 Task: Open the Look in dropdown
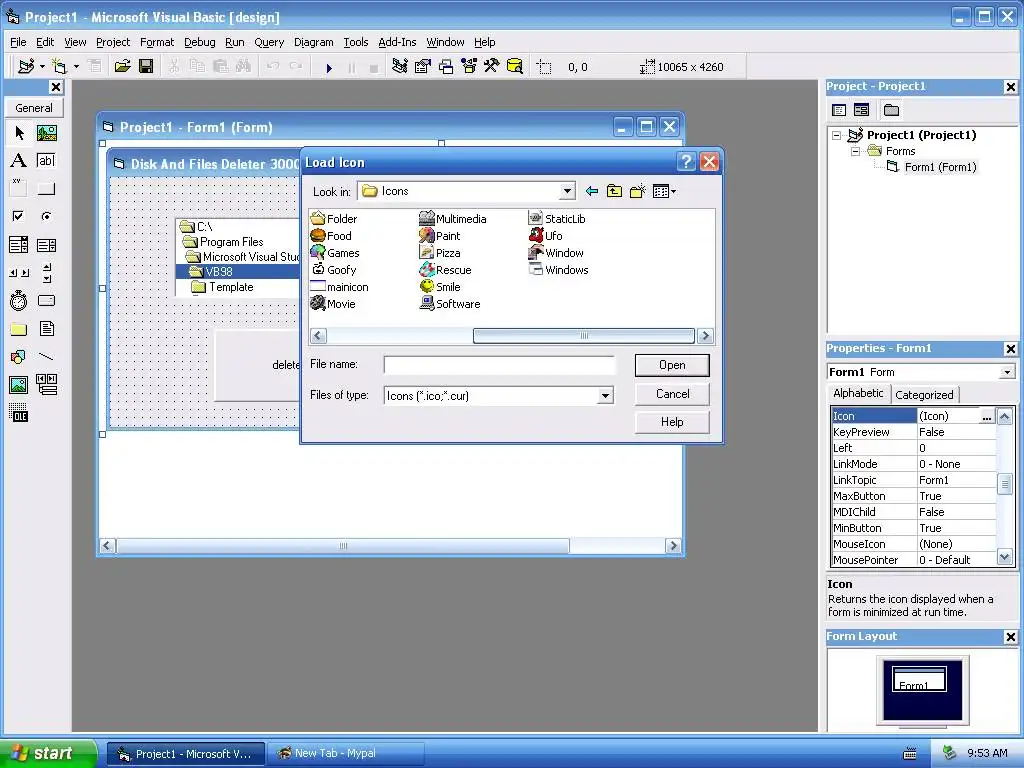click(567, 191)
